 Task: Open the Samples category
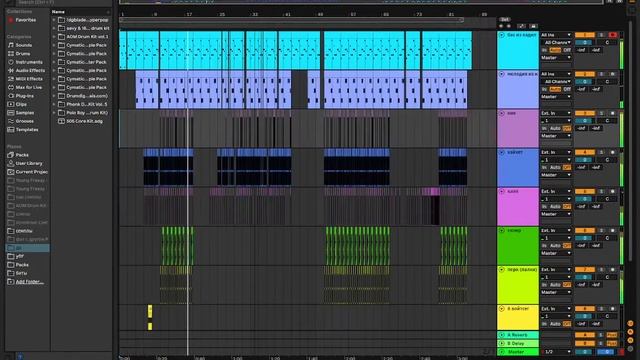coord(24,113)
